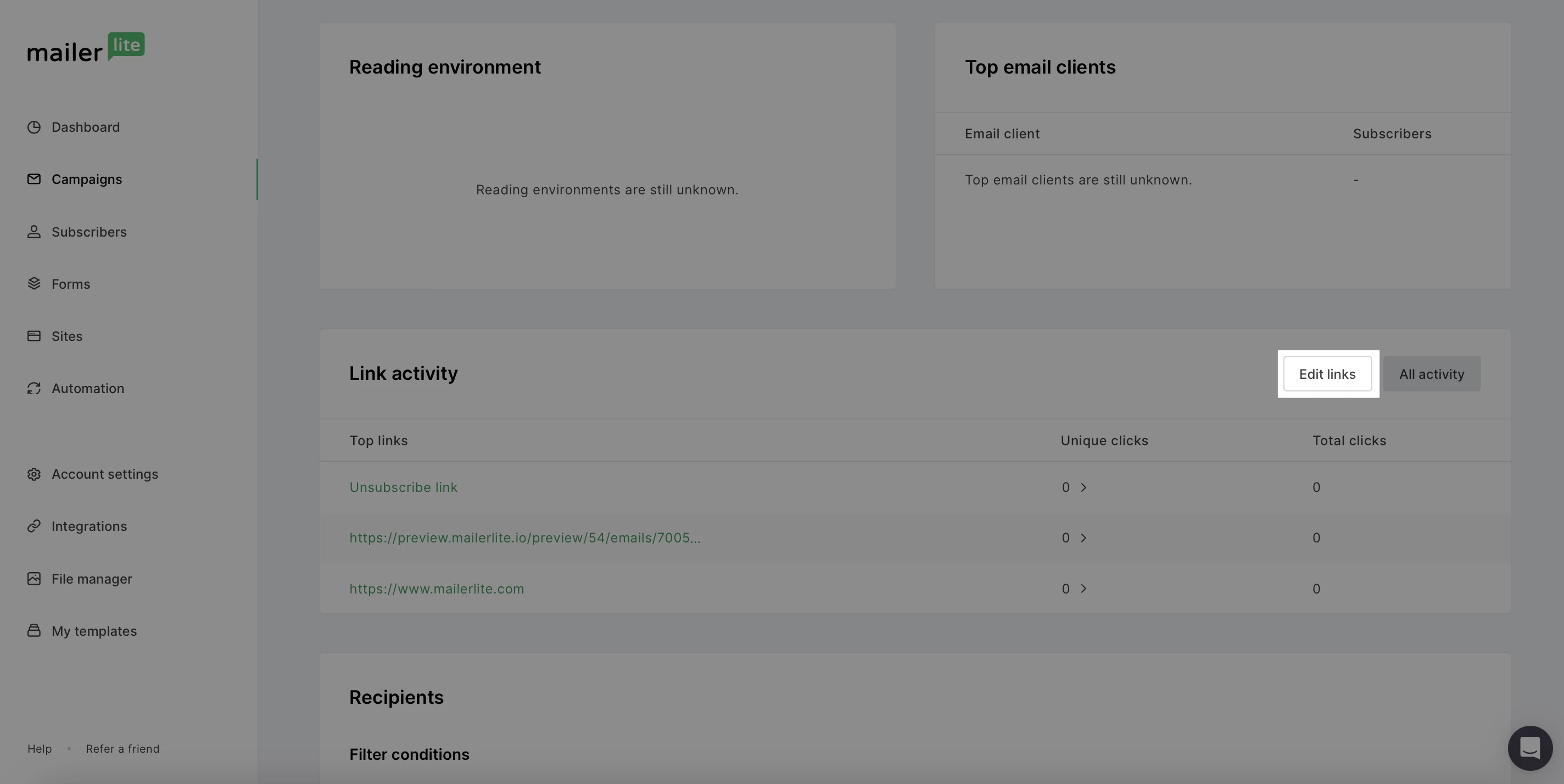1564x784 pixels.
Task: Open the https://www.mailerlite.com link
Action: [x=436, y=589]
